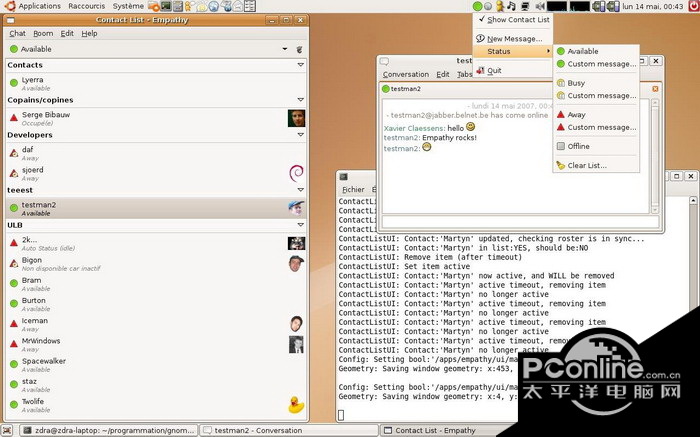Click the chat message input field
The image size is (700, 437).
[521, 222]
